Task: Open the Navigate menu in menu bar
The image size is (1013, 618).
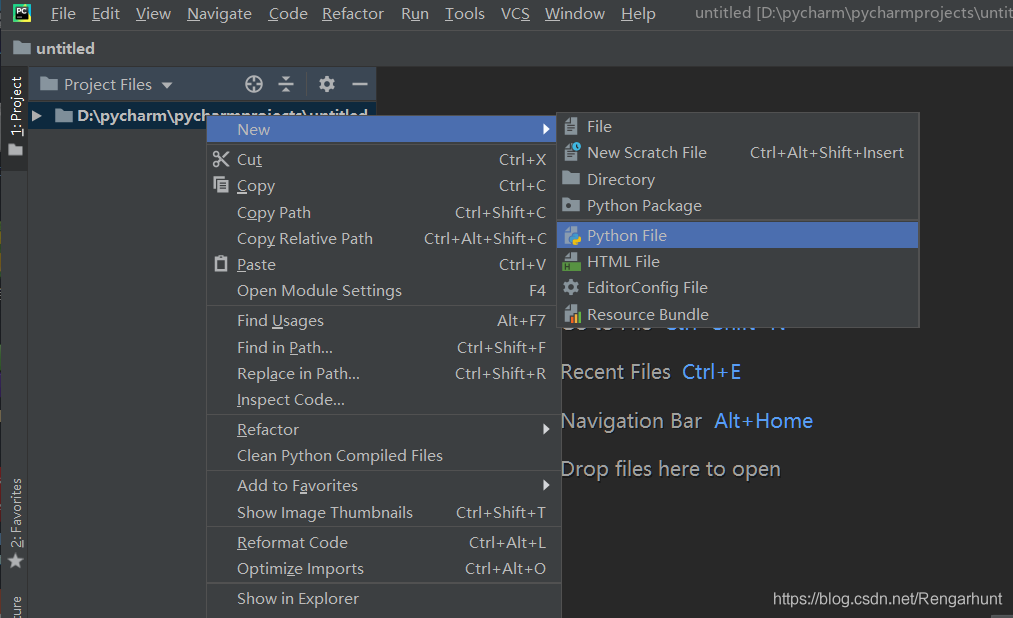Action: (x=219, y=14)
